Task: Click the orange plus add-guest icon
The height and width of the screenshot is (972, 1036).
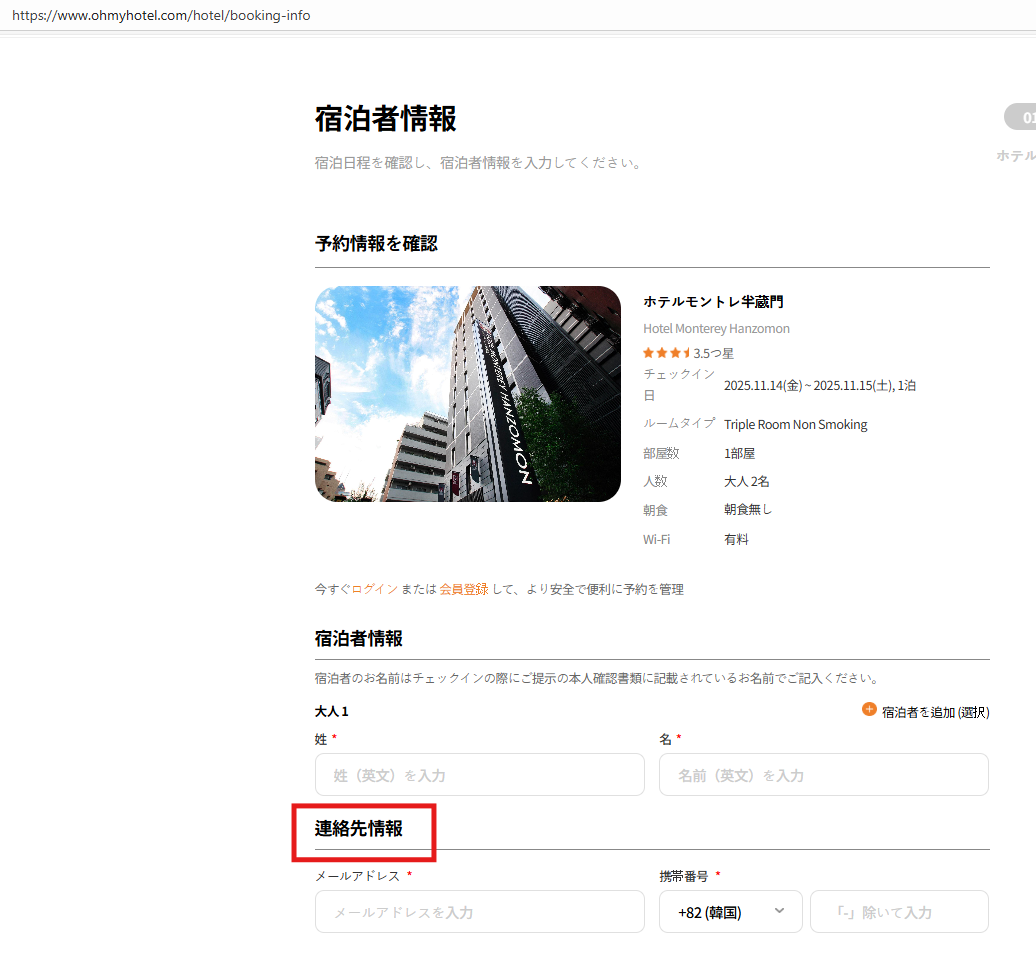Action: (869, 710)
